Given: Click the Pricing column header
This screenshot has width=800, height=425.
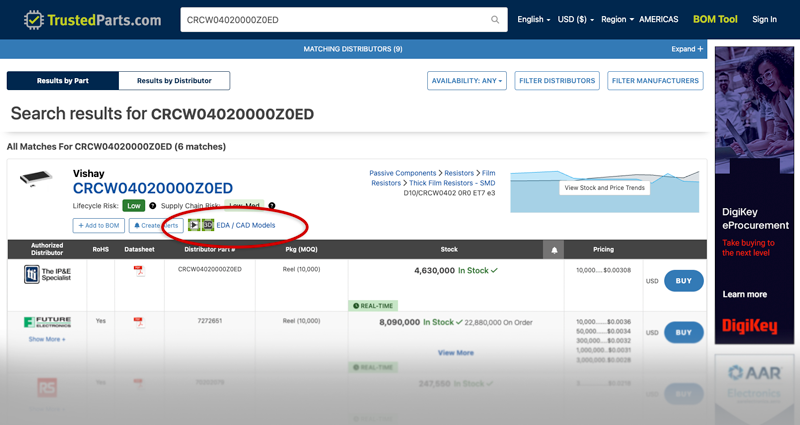Looking at the screenshot, I should click(603, 249).
